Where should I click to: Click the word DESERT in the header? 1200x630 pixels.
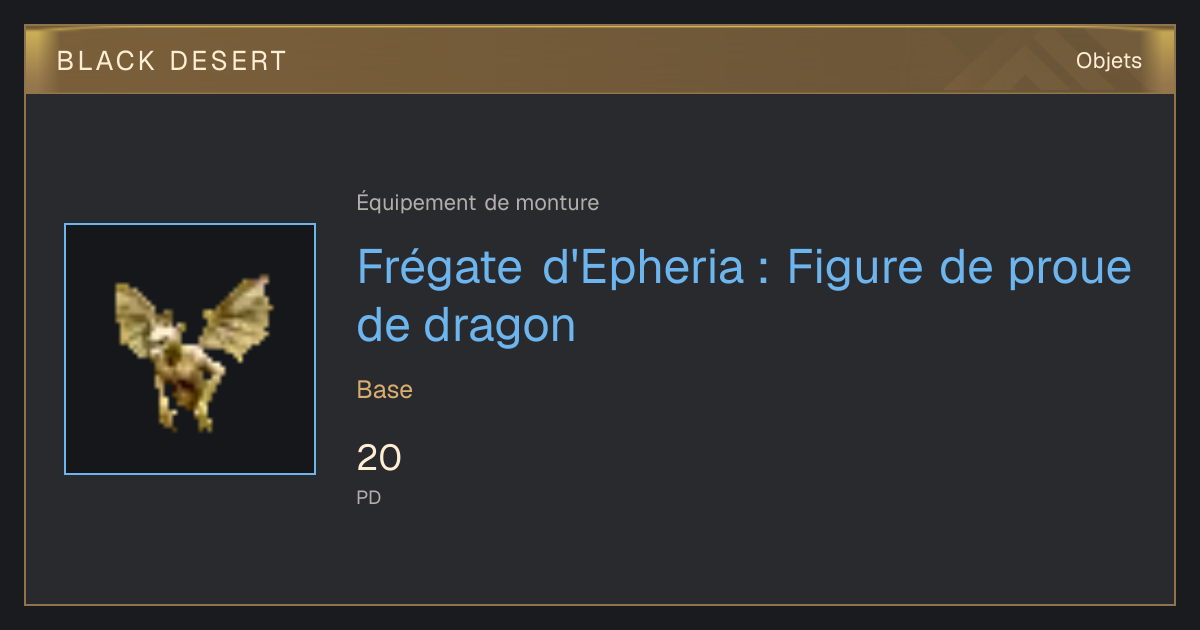click(228, 61)
